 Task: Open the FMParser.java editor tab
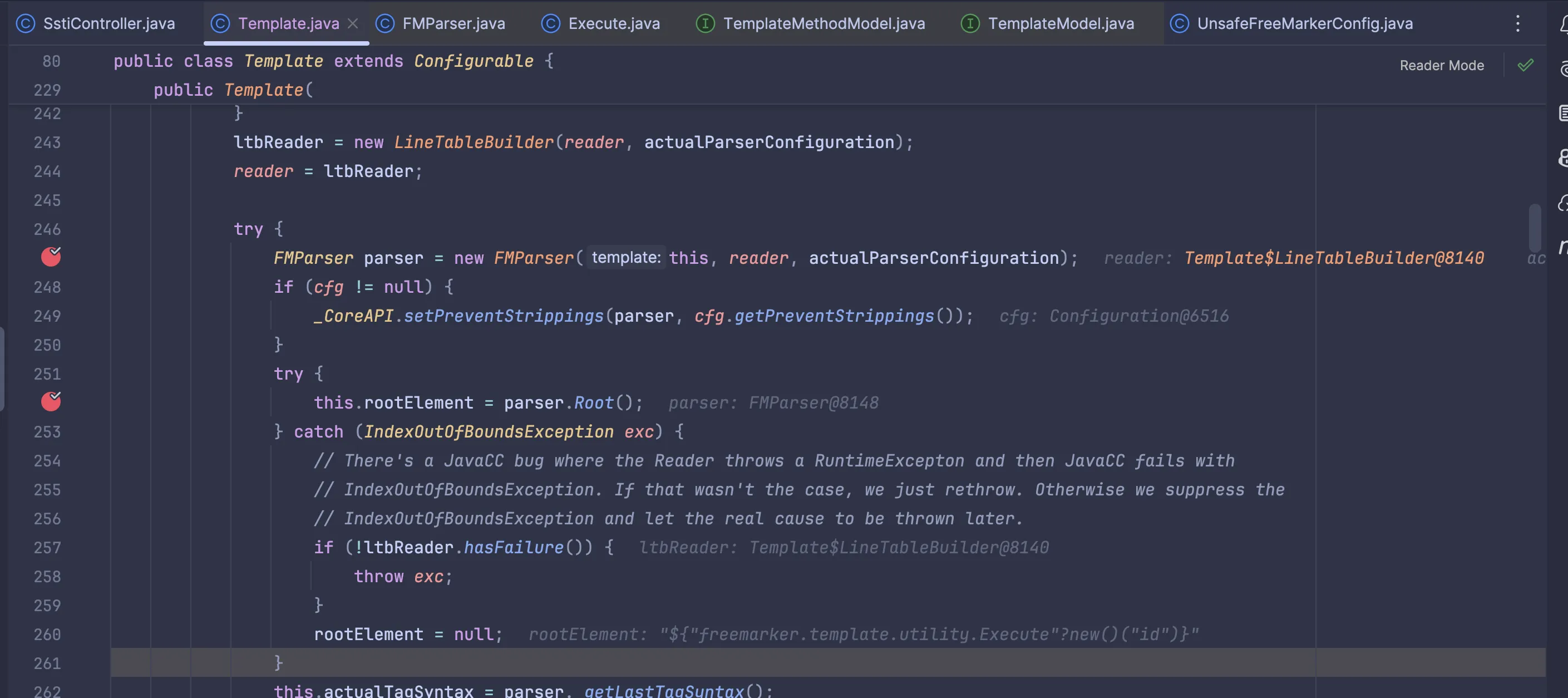coord(441,23)
